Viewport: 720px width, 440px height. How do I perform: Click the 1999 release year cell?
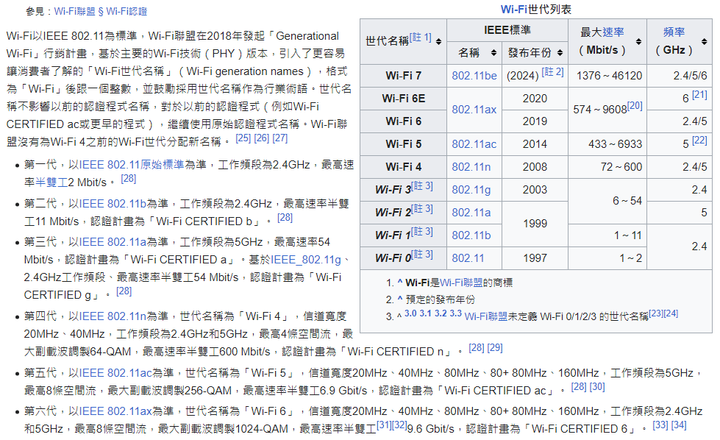click(535, 224)
